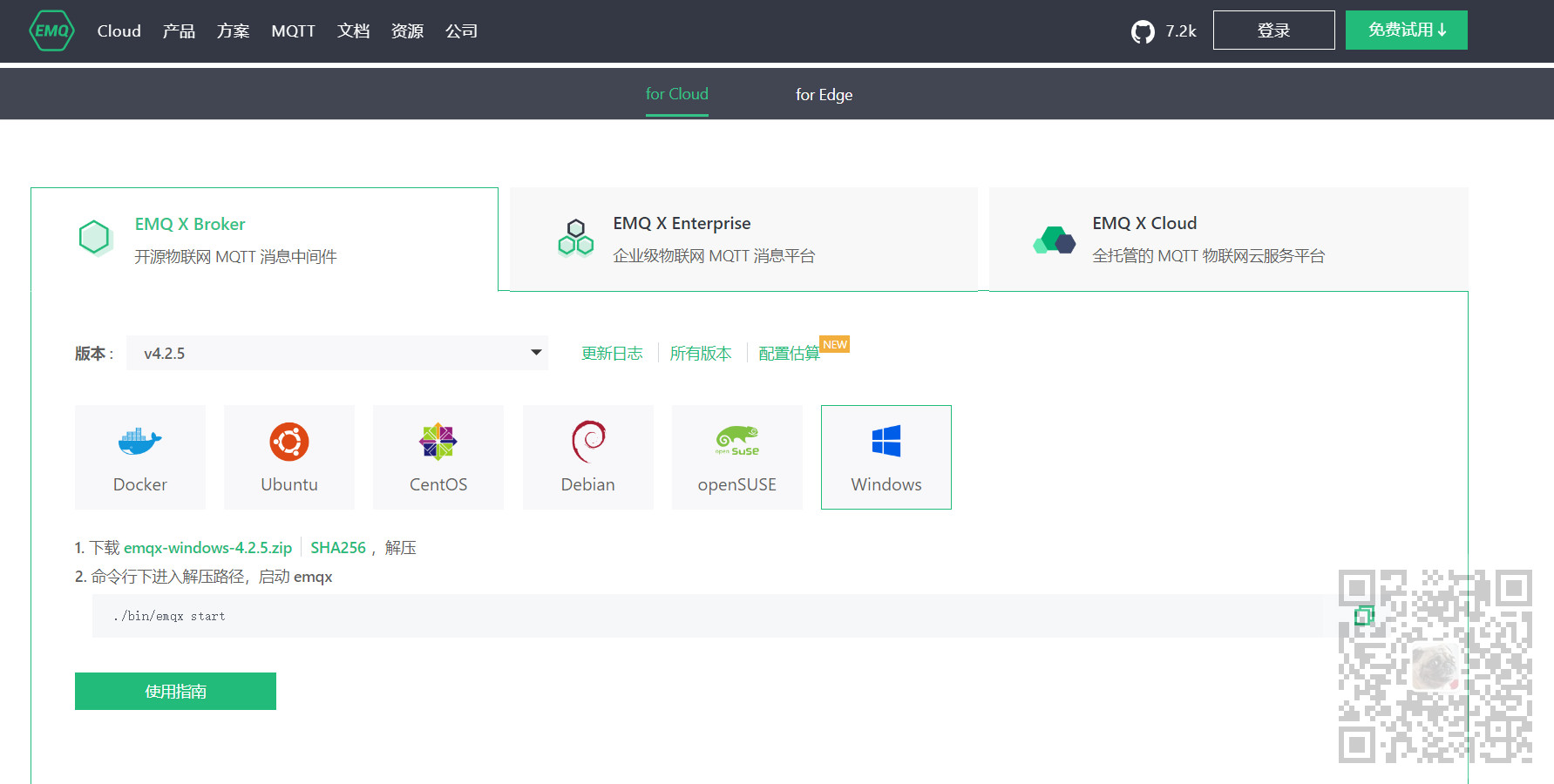Click the 7.2k GitHub star count
1554x784 pixels.
(x=1181, y=31)
